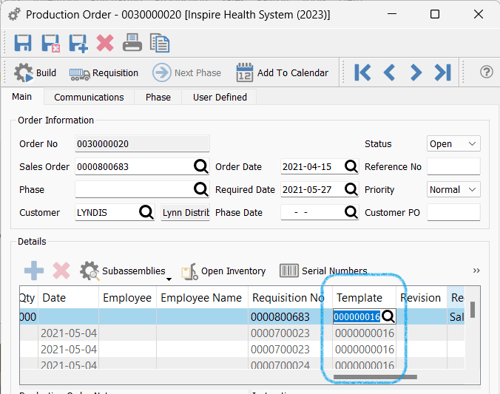
Task: Open the Order Date picker magnifier
Action: [x=351, y=166]
